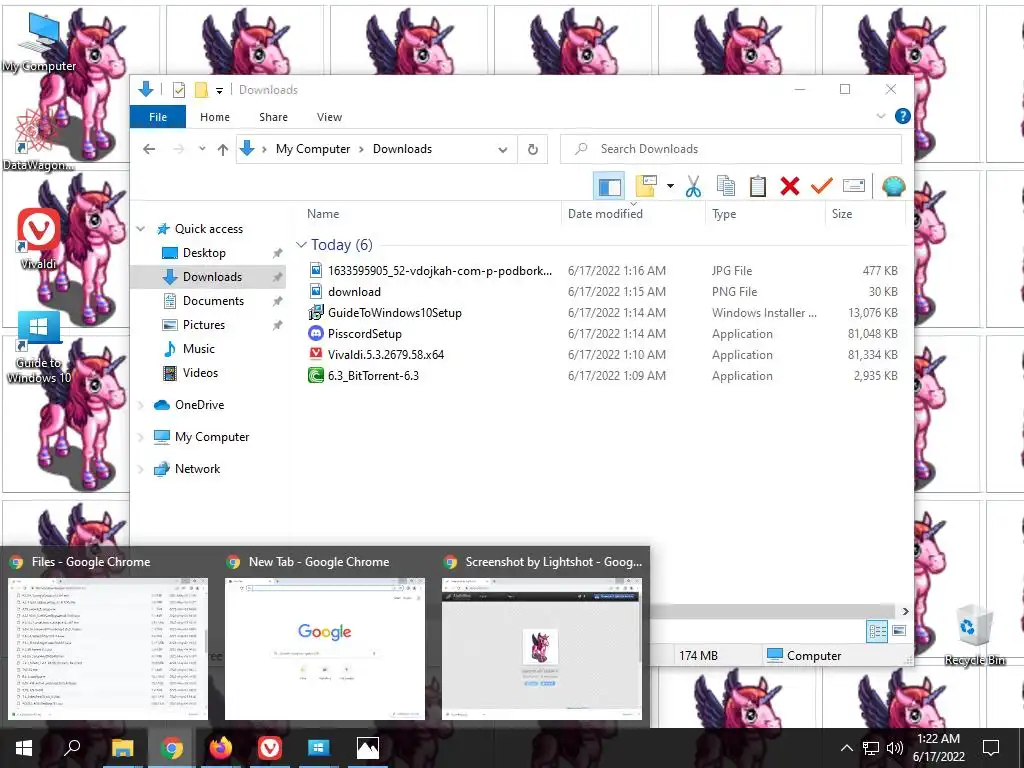Refresh the Downloads folder
1024x768 pixels.
point(533,150)
